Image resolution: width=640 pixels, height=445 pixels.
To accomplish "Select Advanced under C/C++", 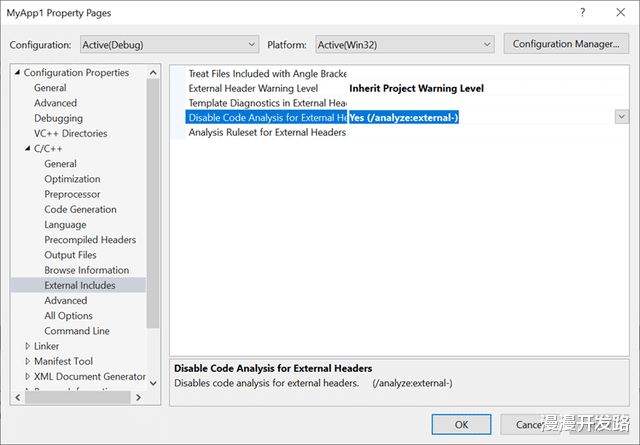I will coord(66,300).
